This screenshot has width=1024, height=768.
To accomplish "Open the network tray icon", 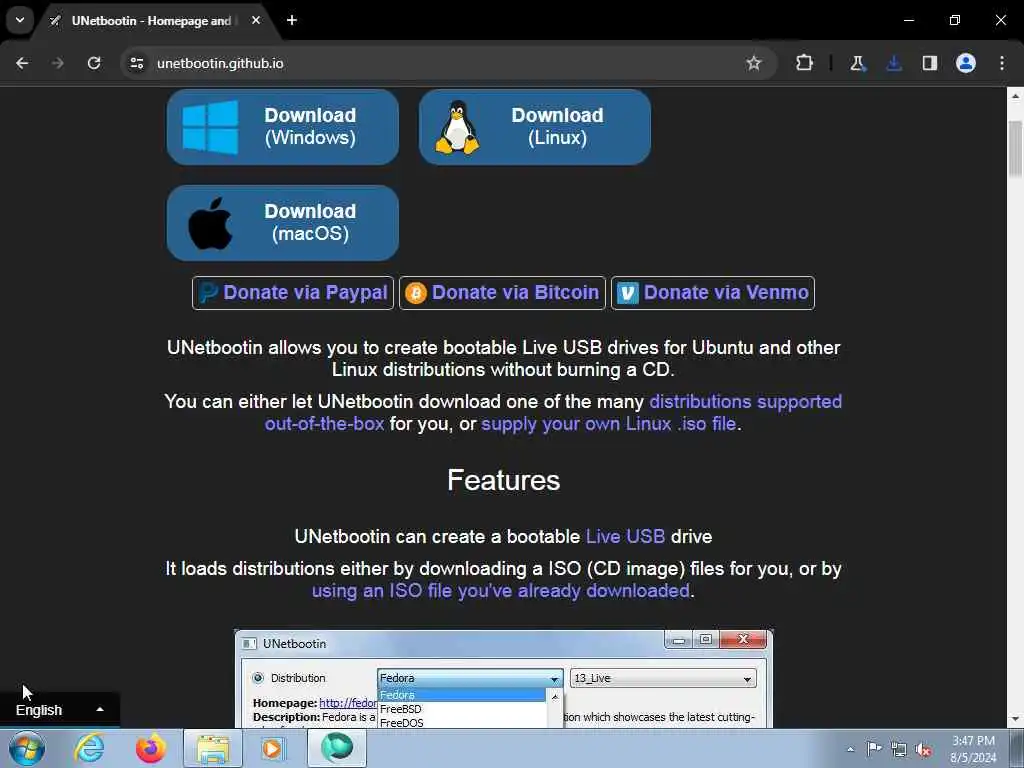I will click(899, 750).
